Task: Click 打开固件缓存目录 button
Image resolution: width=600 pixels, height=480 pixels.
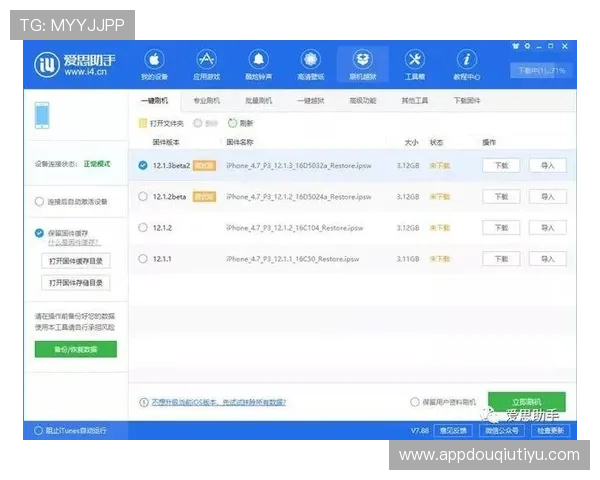Action: point(76,261)
